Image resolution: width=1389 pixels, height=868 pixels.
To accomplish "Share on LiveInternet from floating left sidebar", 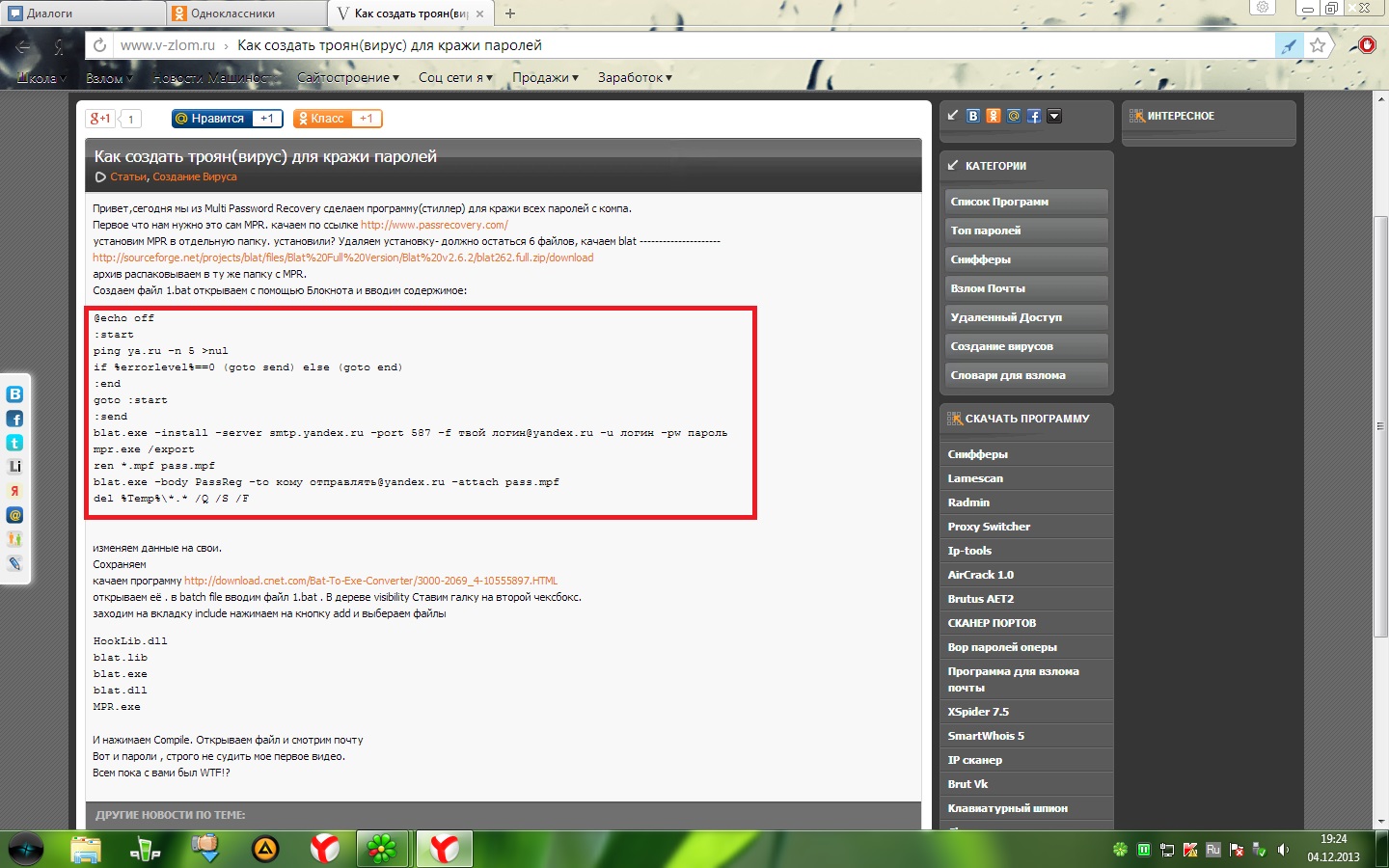I will point(14,467).
